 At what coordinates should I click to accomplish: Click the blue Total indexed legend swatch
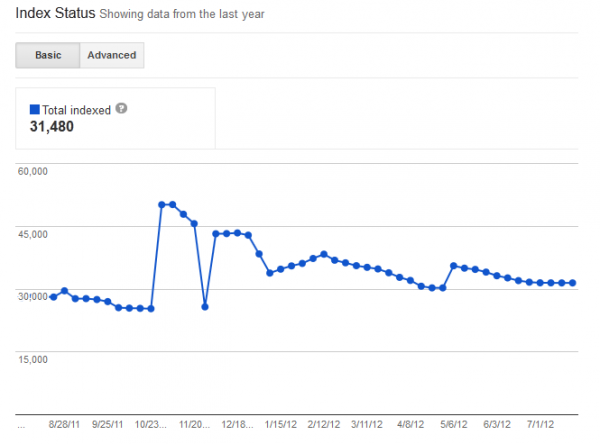pyautogui.click(x=35, y=108)
